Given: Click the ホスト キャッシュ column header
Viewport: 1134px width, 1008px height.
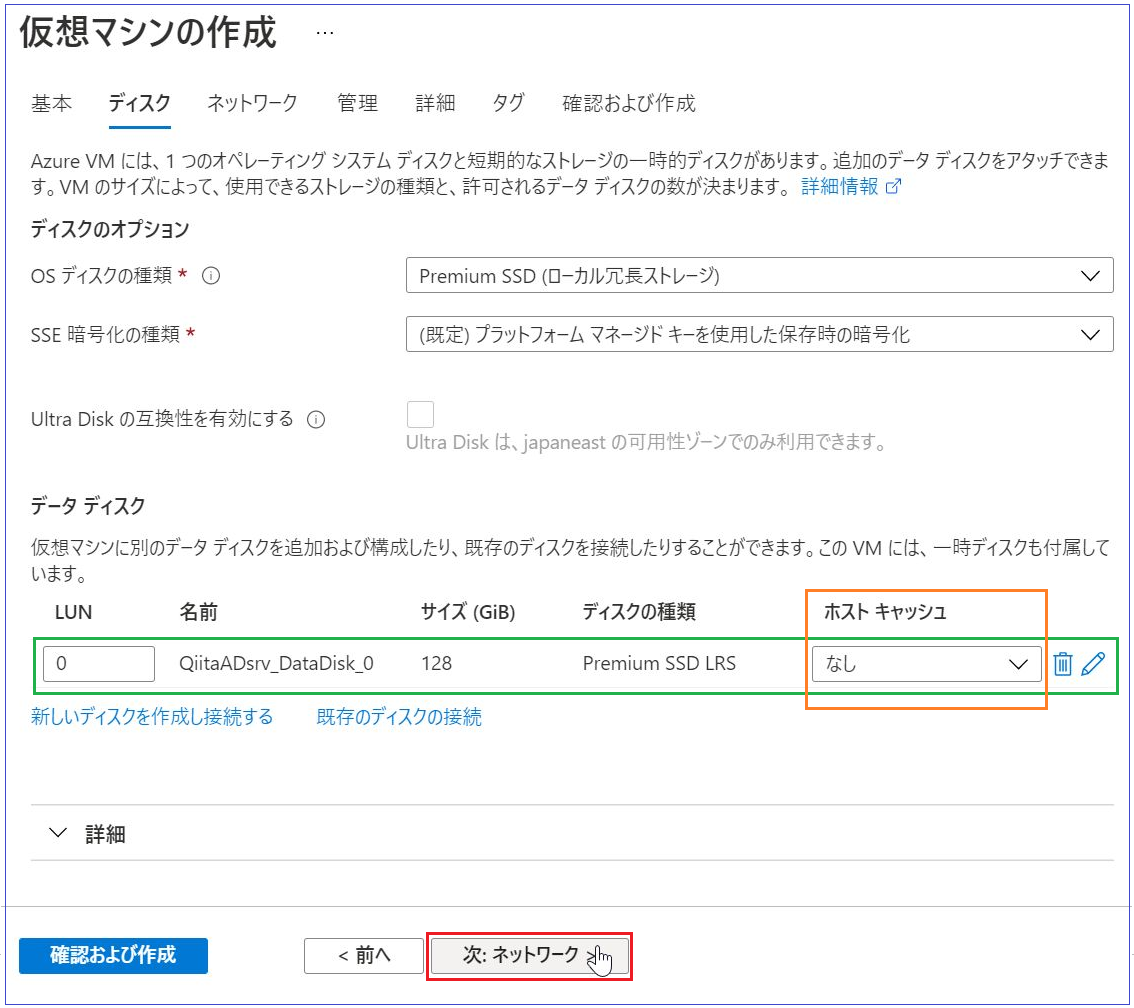Looking at the screenshot, I should click(x=885, y=612).
